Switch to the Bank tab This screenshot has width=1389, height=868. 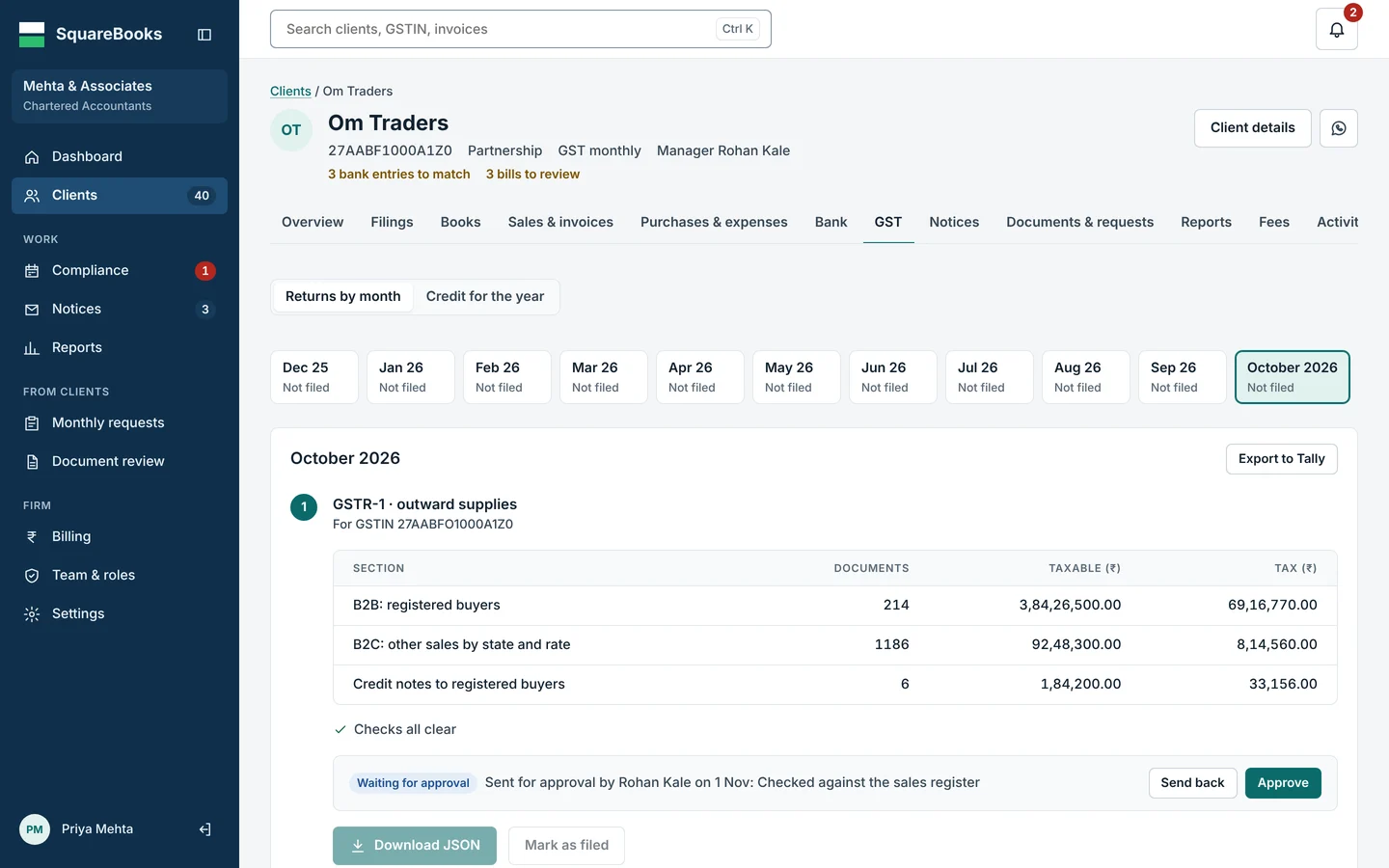click(x=831, y=222)
